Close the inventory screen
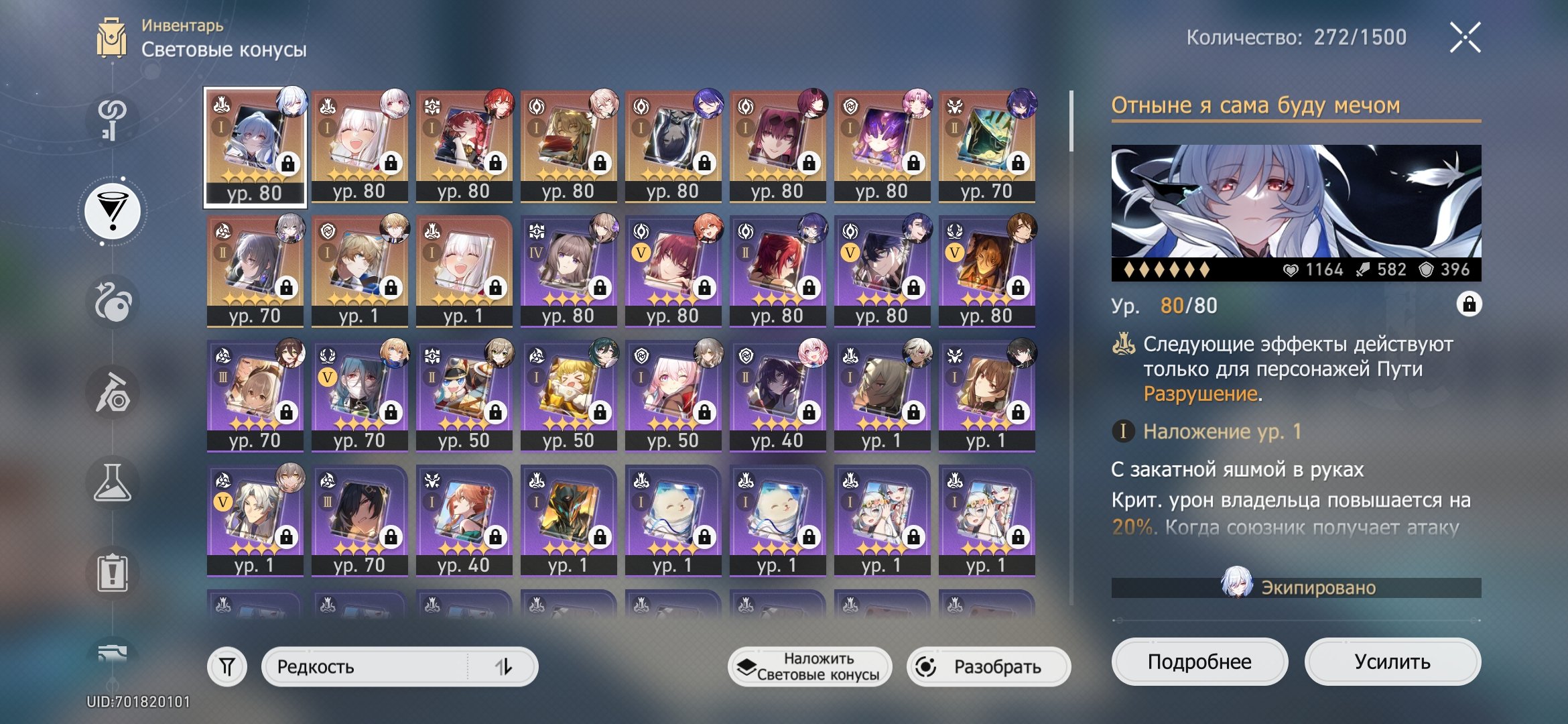The image size is (1568, 724). tap(1465, 38)
